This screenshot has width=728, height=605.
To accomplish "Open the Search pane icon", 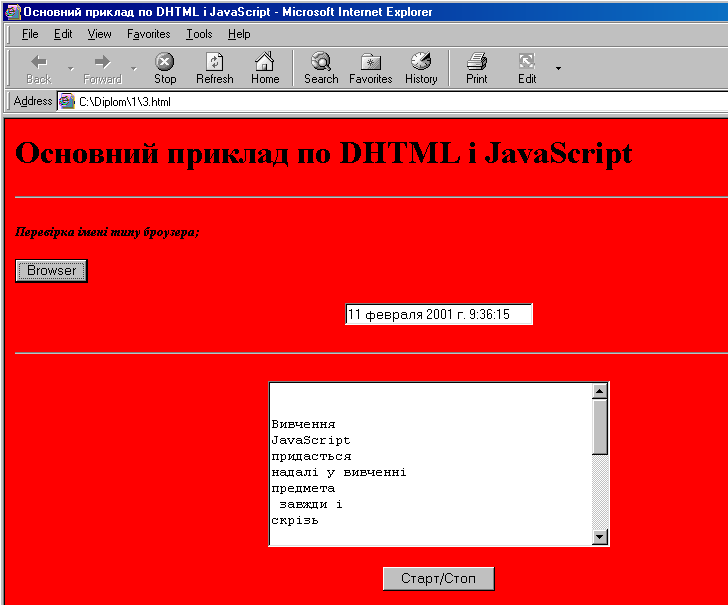I will 321,61.
